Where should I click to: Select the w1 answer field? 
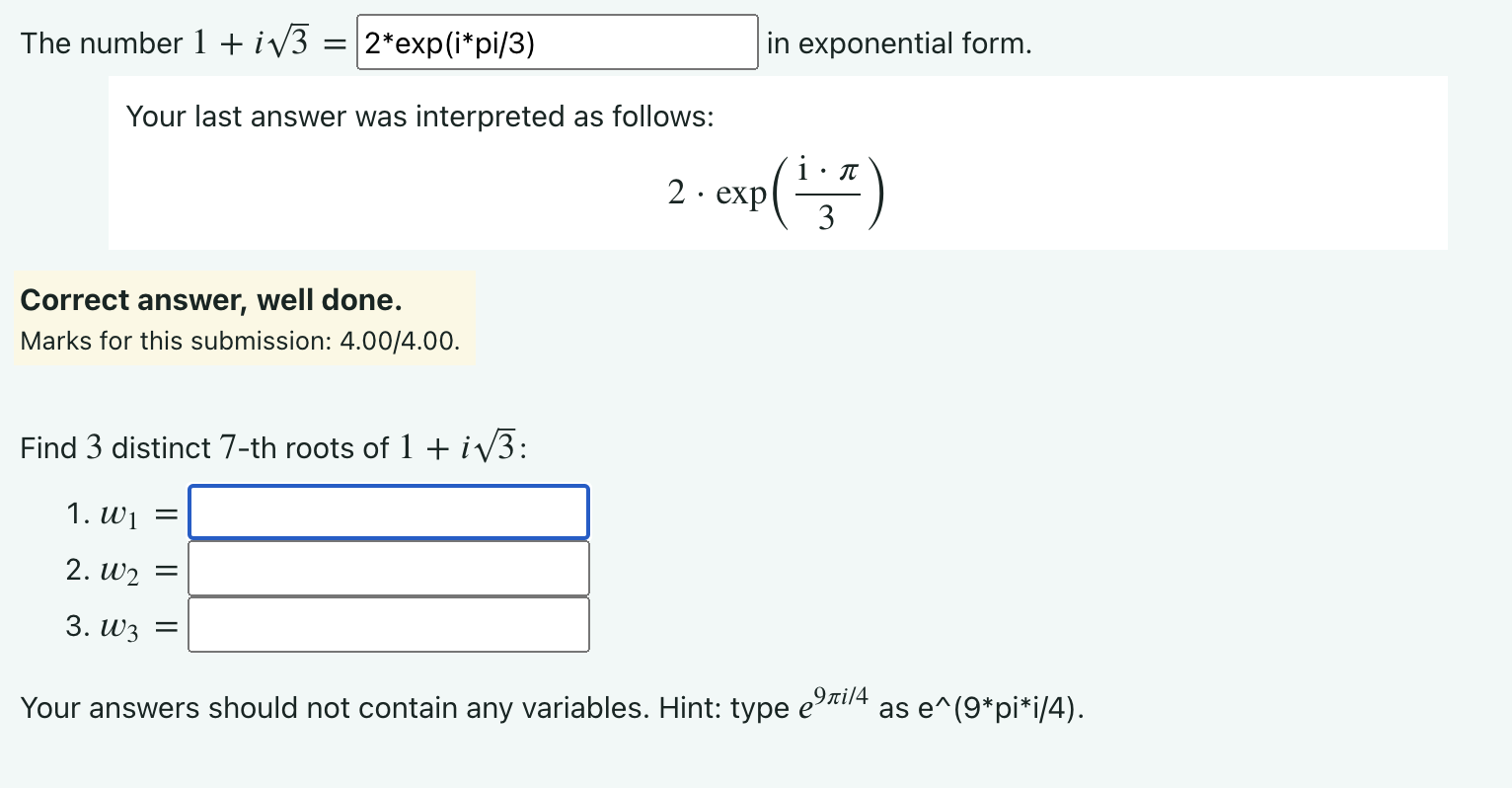click(x=388, y=512)
